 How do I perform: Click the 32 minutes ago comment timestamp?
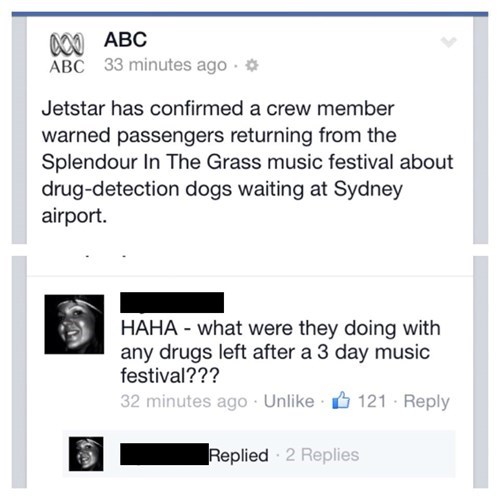pyautogui.click(x=184, y=401)
